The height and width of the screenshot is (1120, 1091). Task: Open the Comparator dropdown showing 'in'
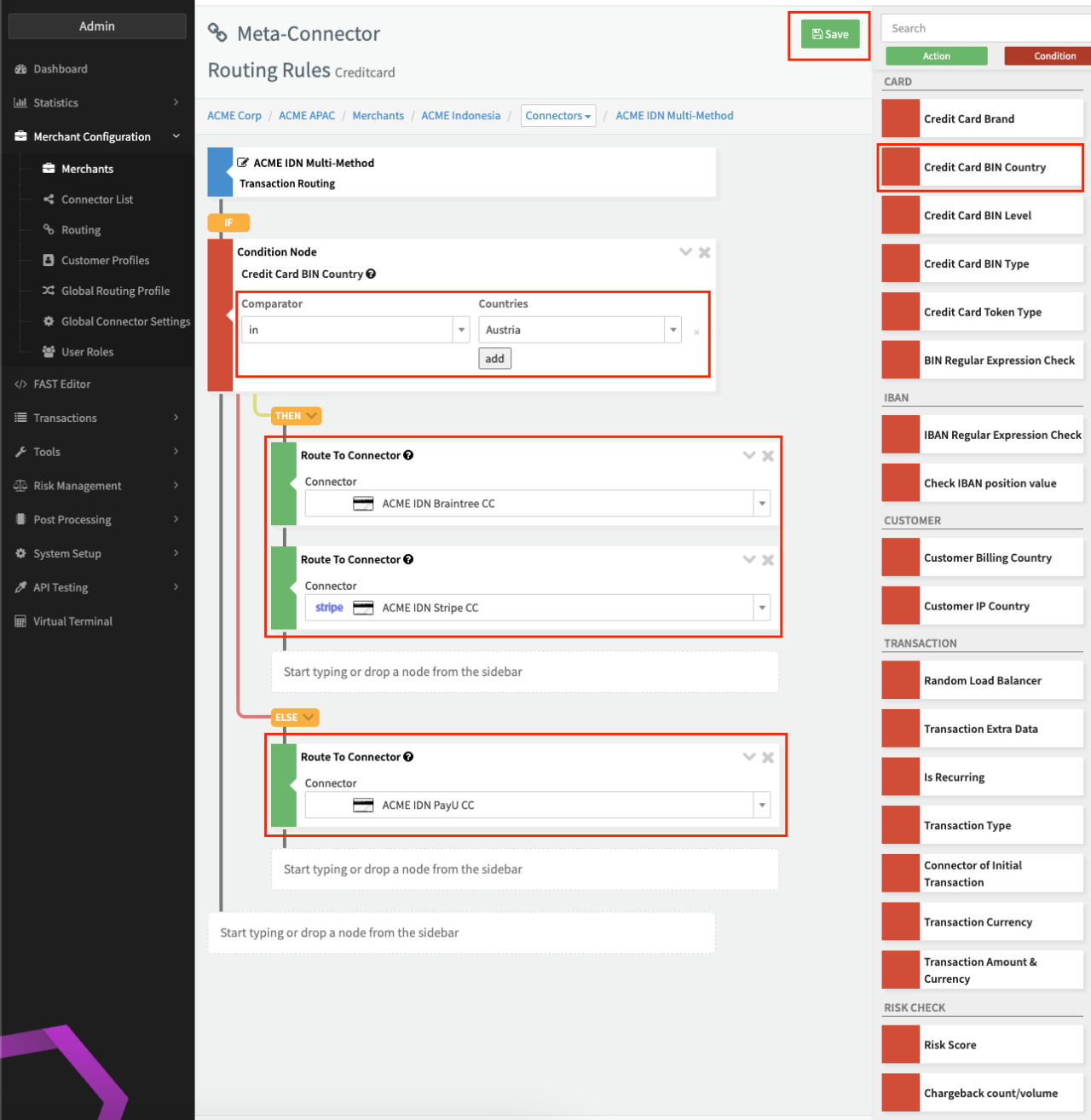point(355,330)
